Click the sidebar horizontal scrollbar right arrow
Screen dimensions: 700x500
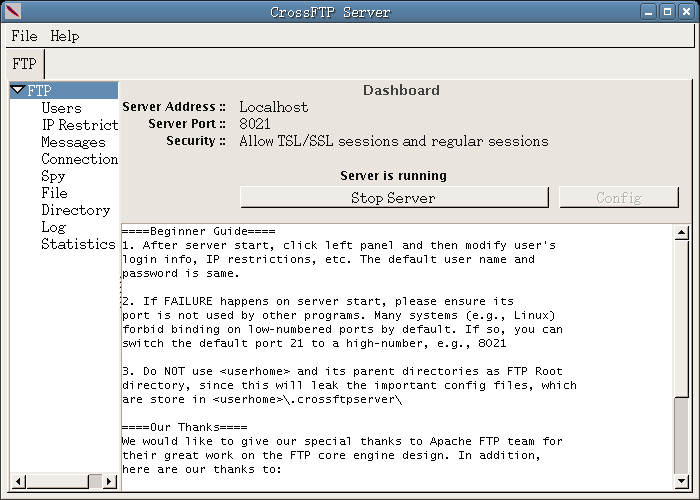(109, 481)
